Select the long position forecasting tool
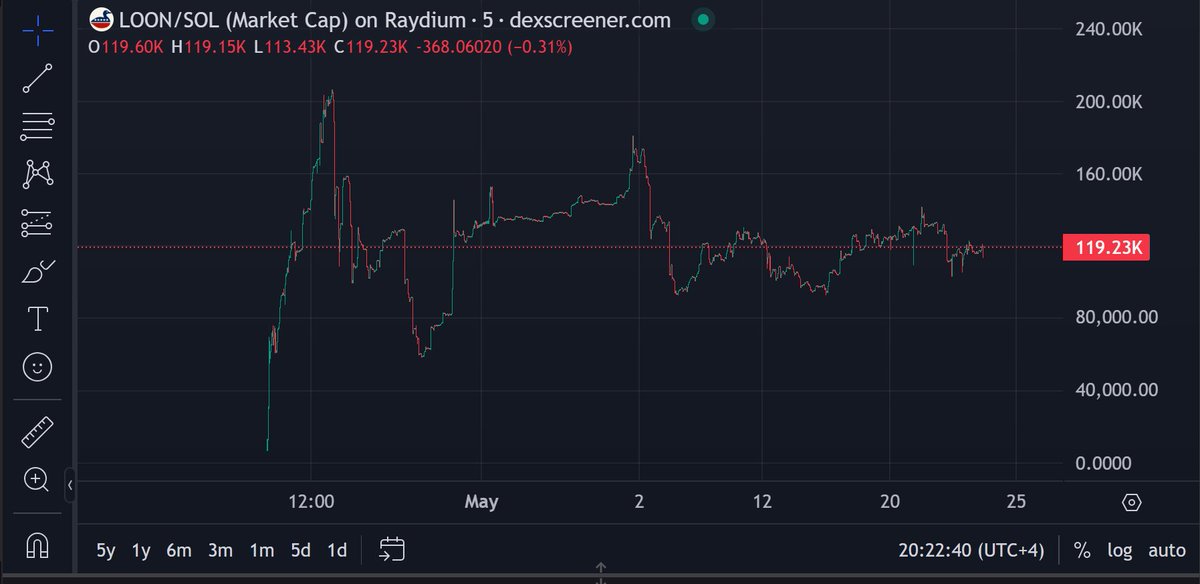Viewport: 1200px width, 584px height. pyautogui.click(x=37, y=223)
